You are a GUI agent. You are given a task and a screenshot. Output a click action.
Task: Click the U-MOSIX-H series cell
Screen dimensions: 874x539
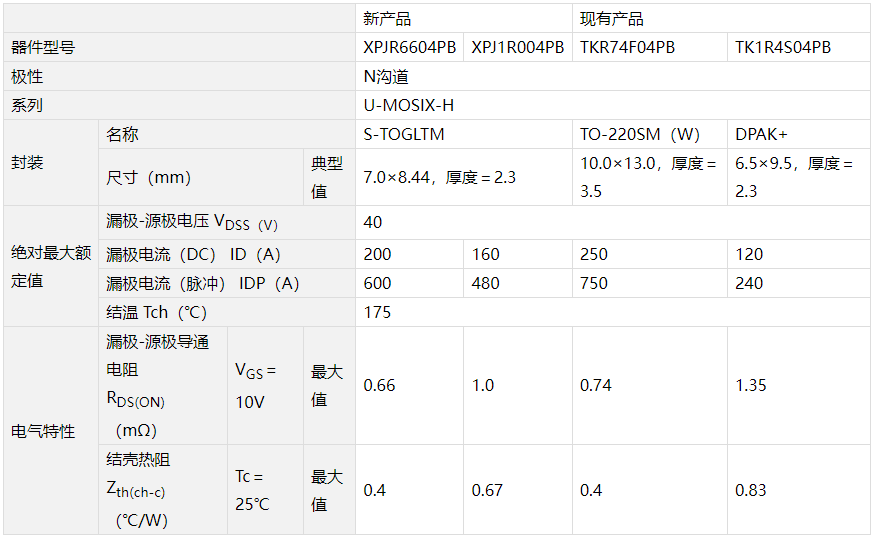point(613,105)
